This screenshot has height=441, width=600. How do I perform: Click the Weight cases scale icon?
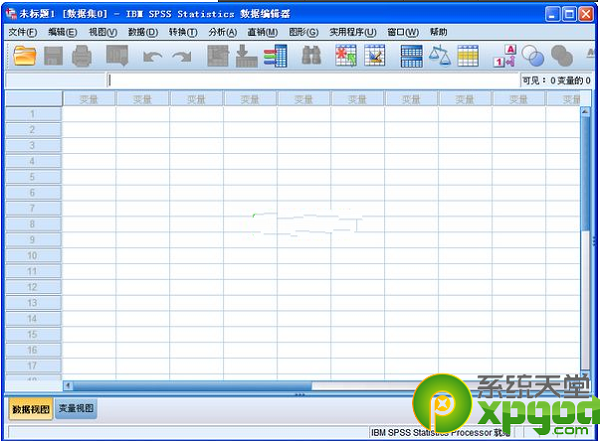(x=440, y=56)
